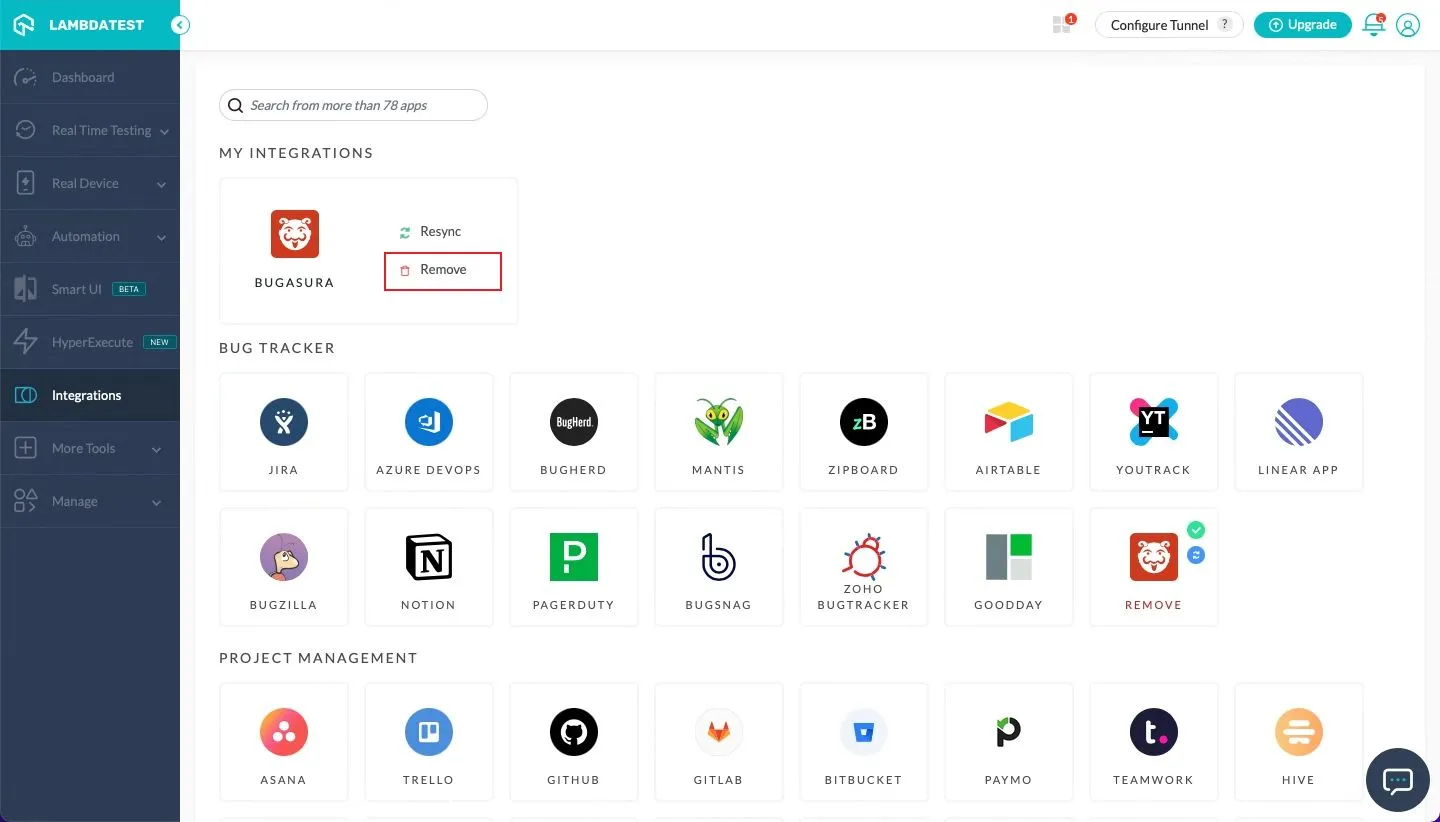
Task: Open the Mantis bug tracker icon
Action: [x=718, y=423]
